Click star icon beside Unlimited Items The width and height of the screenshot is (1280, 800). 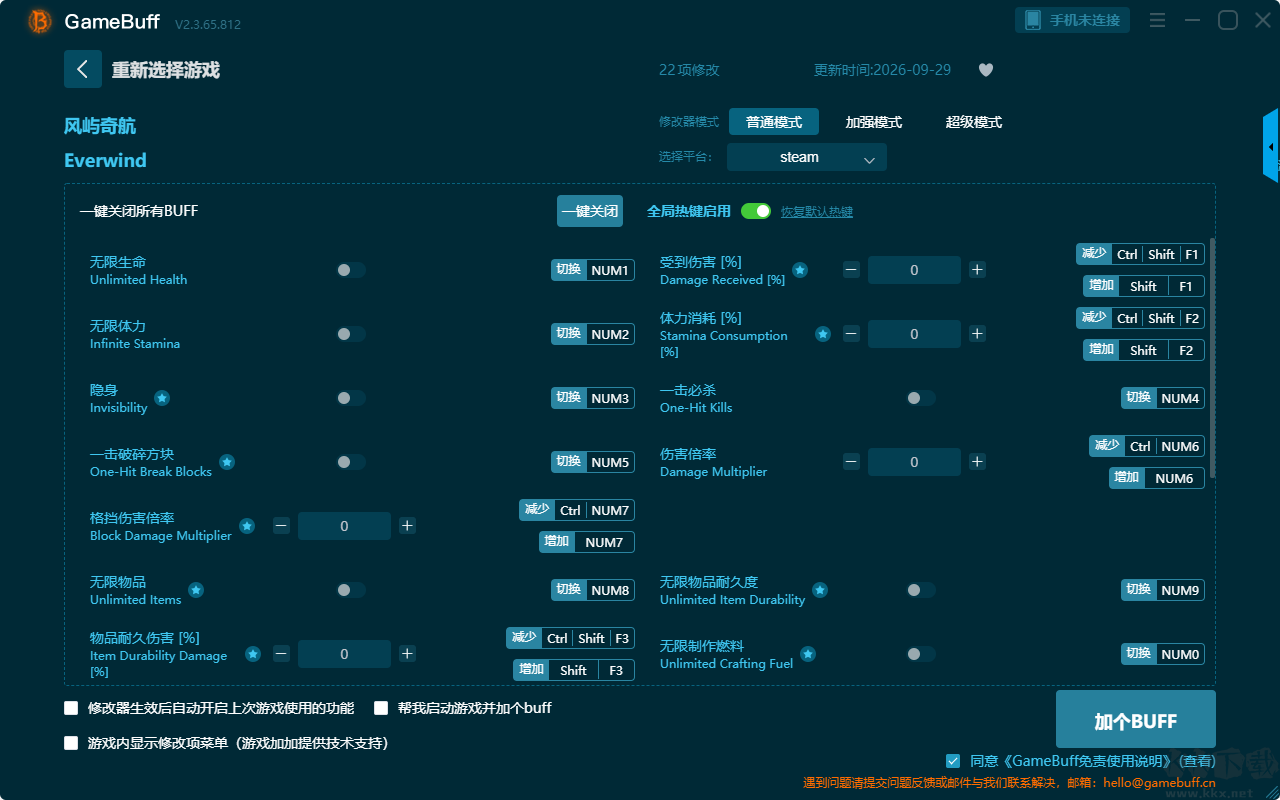[196, 590]
